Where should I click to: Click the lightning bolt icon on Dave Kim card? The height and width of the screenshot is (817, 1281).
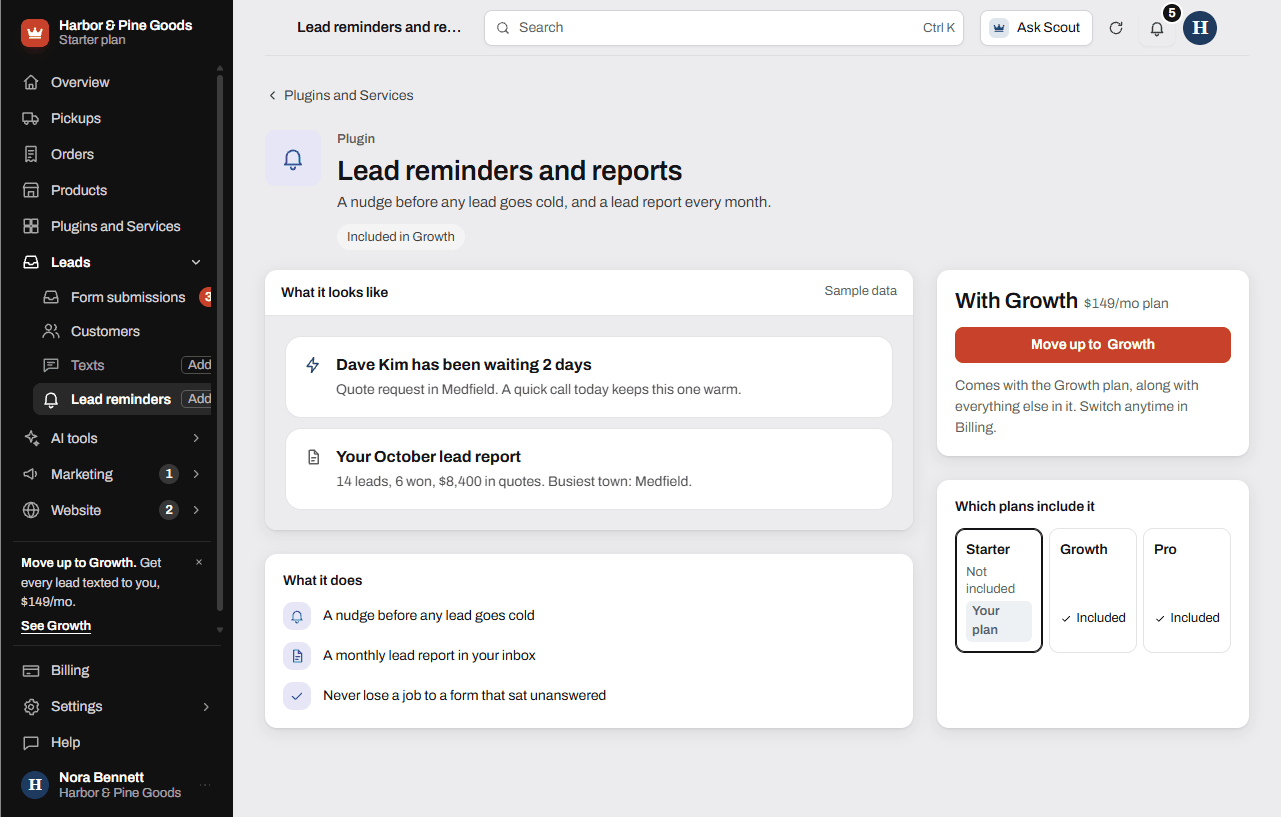coord(313,365)
